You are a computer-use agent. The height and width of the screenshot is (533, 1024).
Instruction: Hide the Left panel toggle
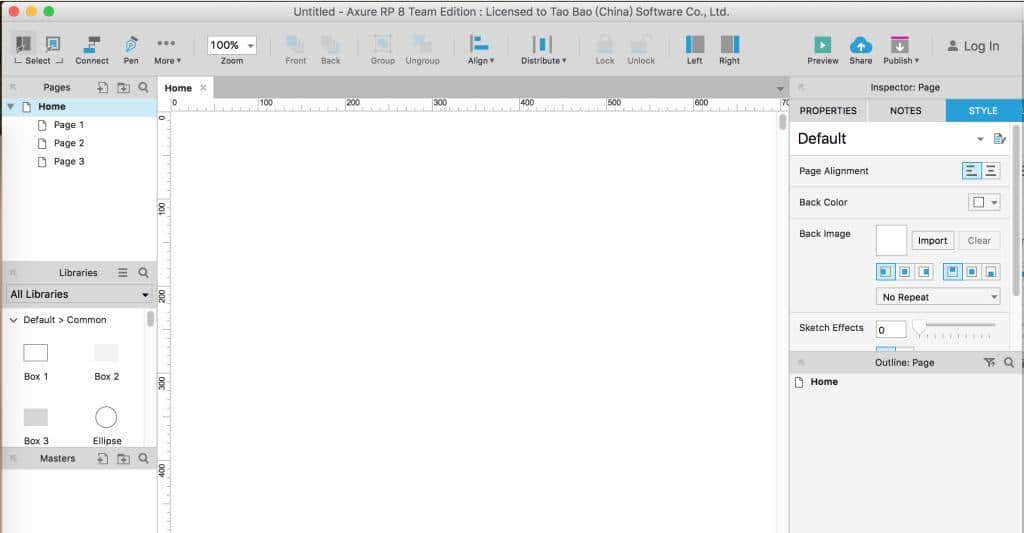click(694, 46)
